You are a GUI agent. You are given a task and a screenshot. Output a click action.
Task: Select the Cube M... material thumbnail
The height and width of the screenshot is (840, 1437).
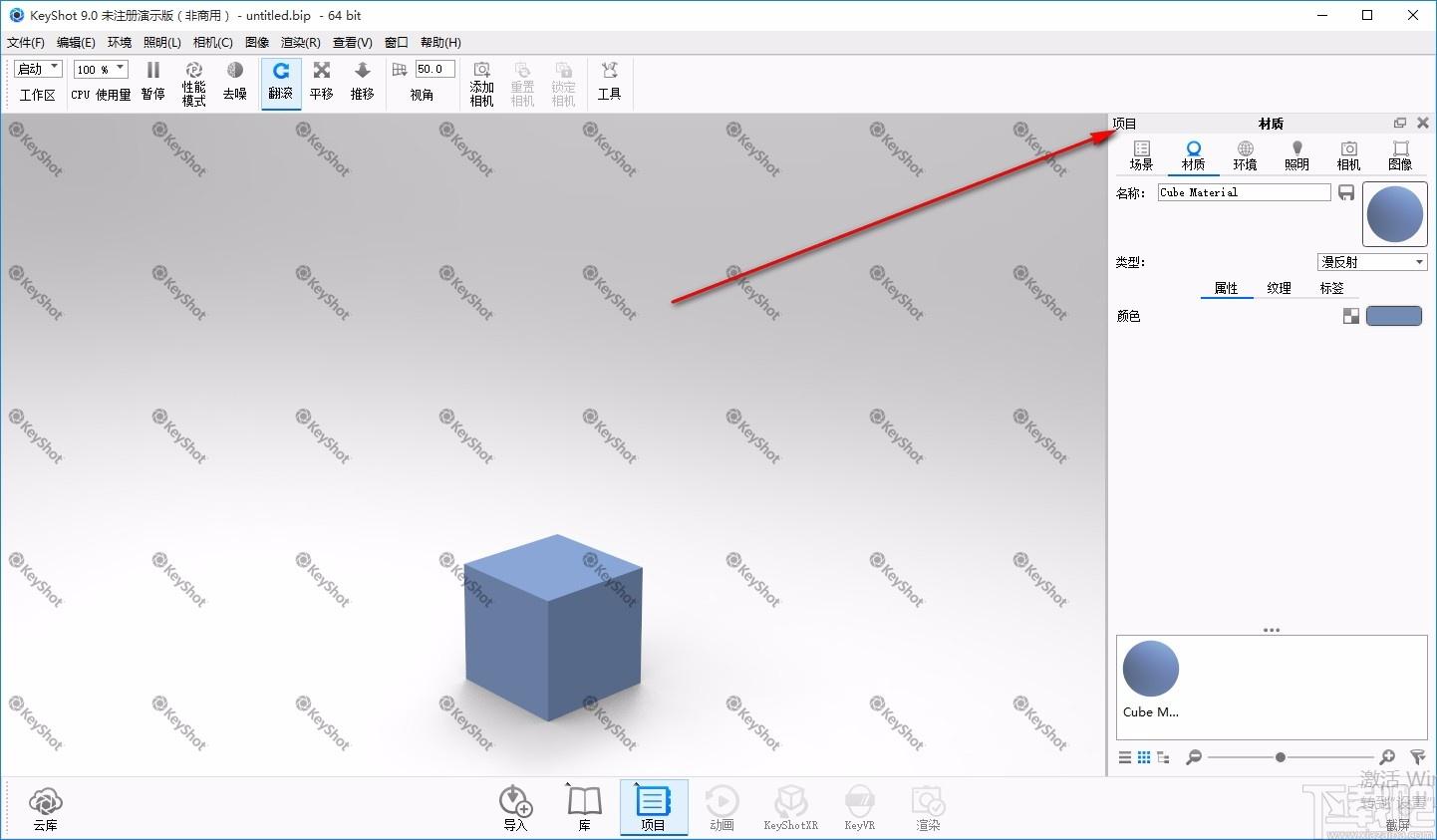(1151, 680)
